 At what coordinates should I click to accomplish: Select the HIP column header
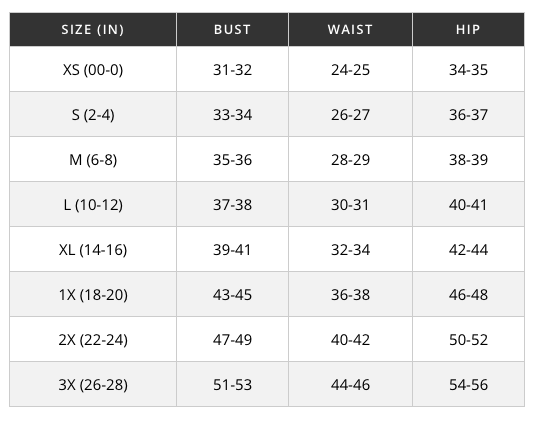[468, 30]
